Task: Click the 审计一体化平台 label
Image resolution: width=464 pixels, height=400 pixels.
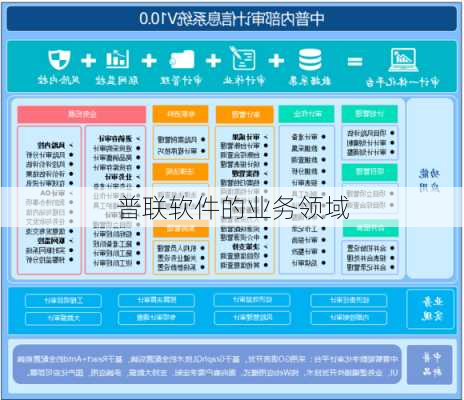Action: pos(403,82)
